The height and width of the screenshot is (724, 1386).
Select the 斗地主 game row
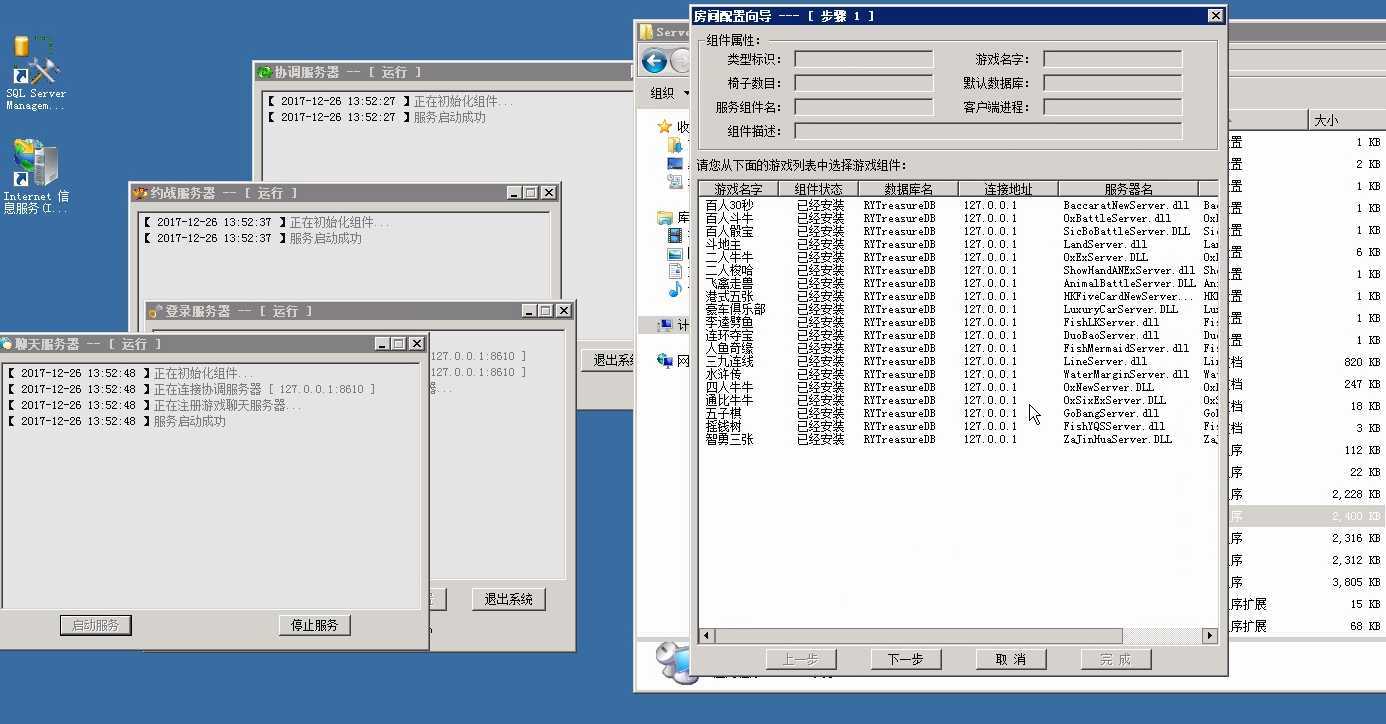coord(723,244)
